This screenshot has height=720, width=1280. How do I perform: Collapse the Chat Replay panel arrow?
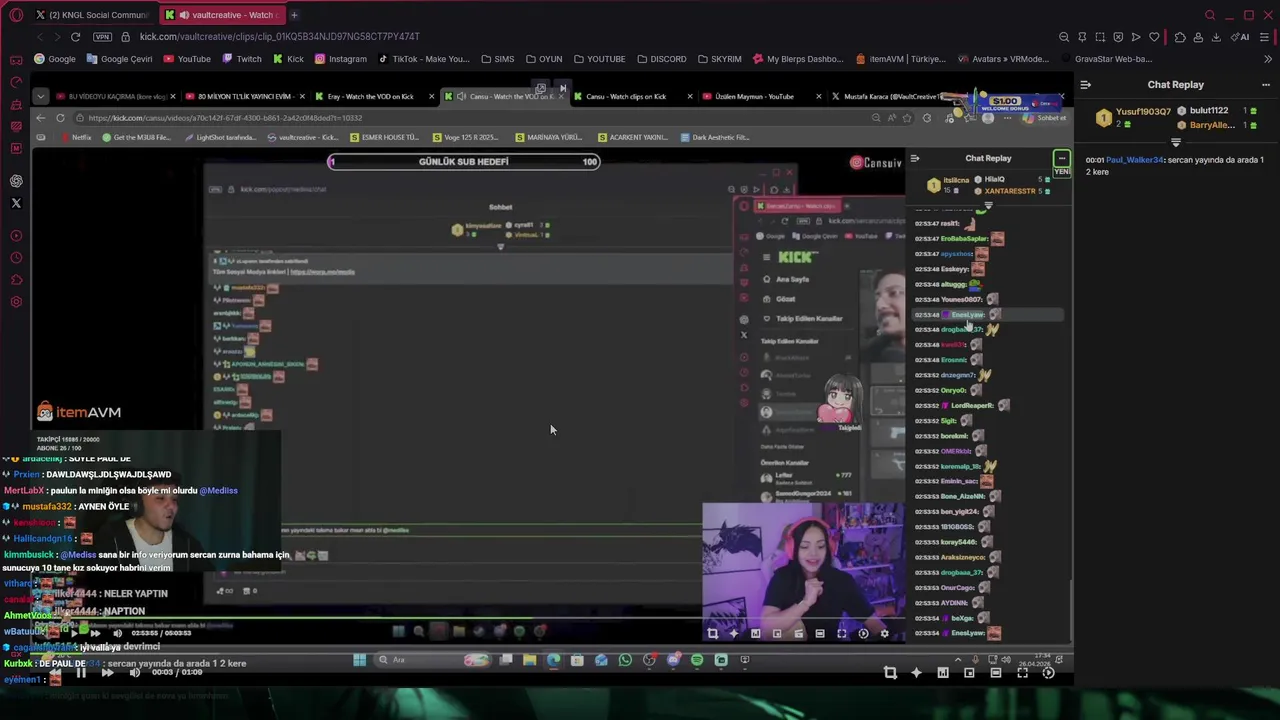click(1086, 85)
